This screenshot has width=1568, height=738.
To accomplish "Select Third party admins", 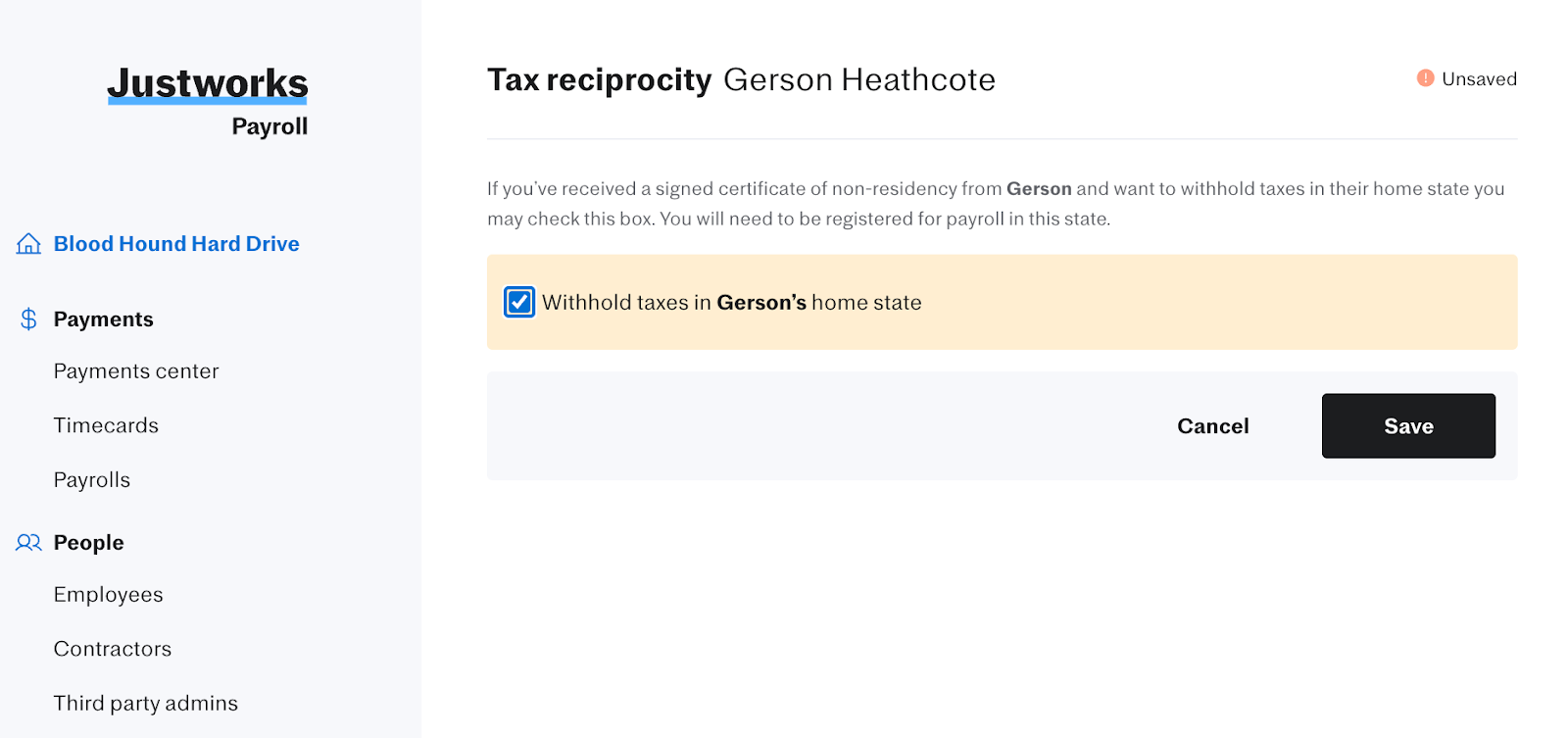I will (x=145, y=703).
